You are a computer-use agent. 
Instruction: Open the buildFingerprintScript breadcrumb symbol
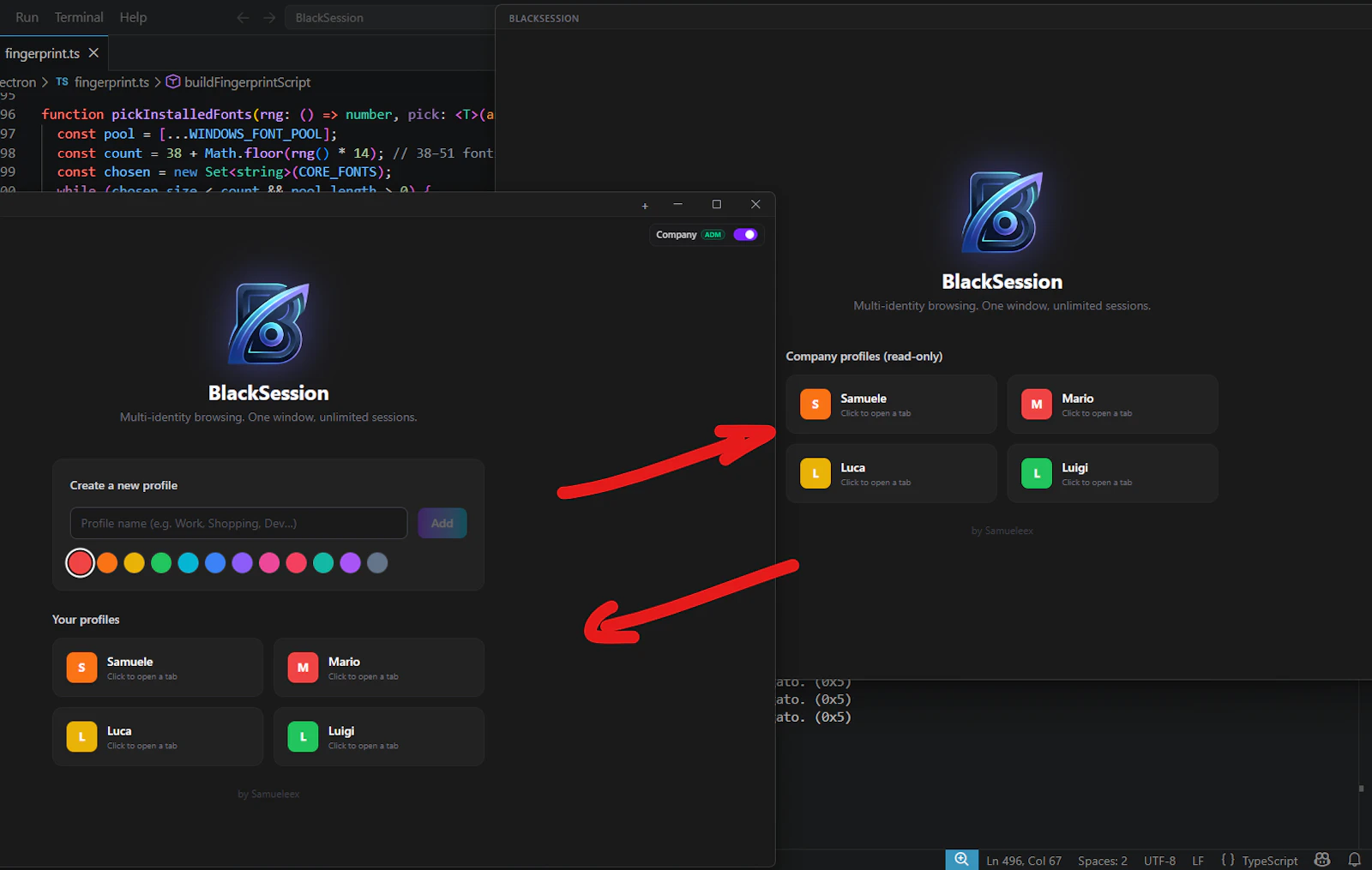point(247,82)
